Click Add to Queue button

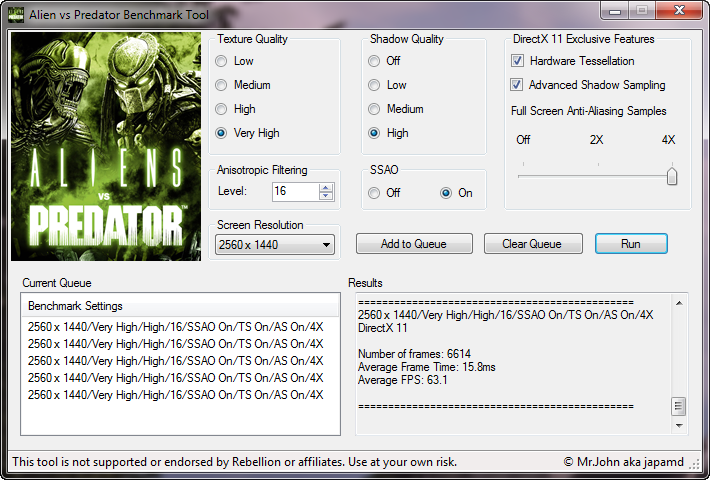(414, 244)
